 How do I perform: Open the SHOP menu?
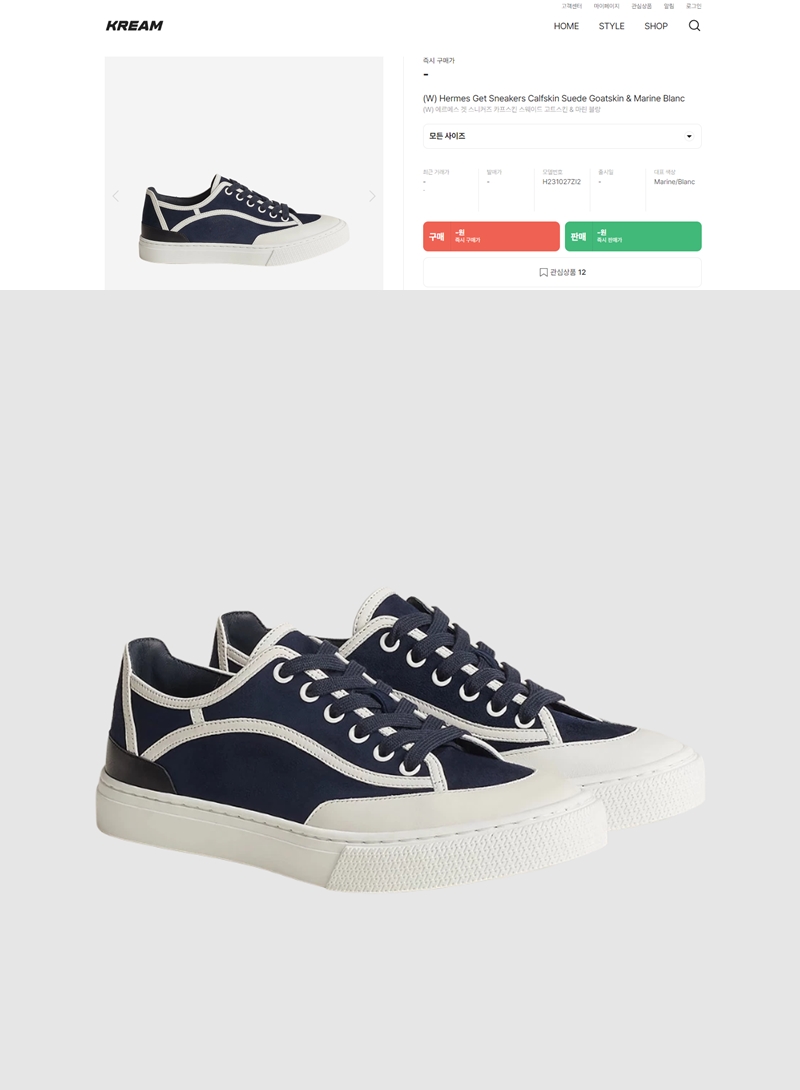[655, 26]
